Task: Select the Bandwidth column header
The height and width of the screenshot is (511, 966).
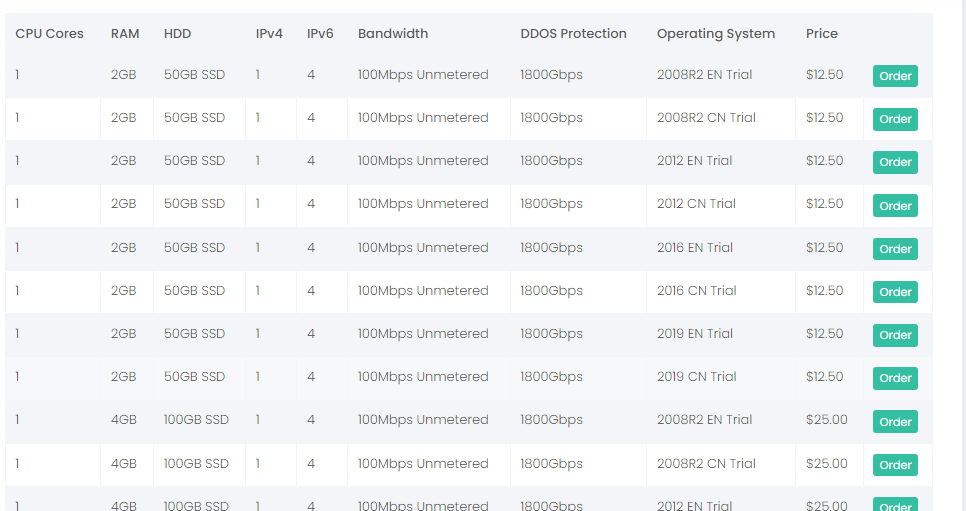Action: pos(393,34)
